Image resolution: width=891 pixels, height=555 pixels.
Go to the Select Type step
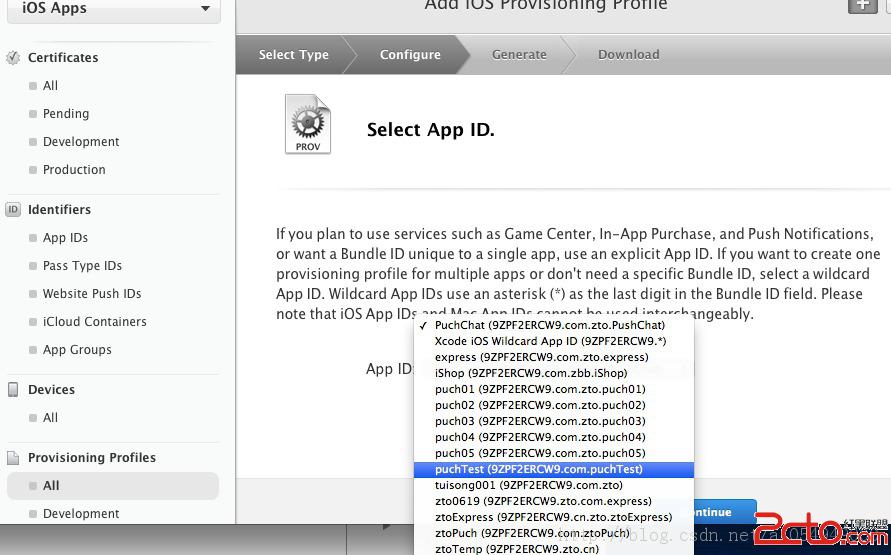pyautogui.click(x=293, y=55)
